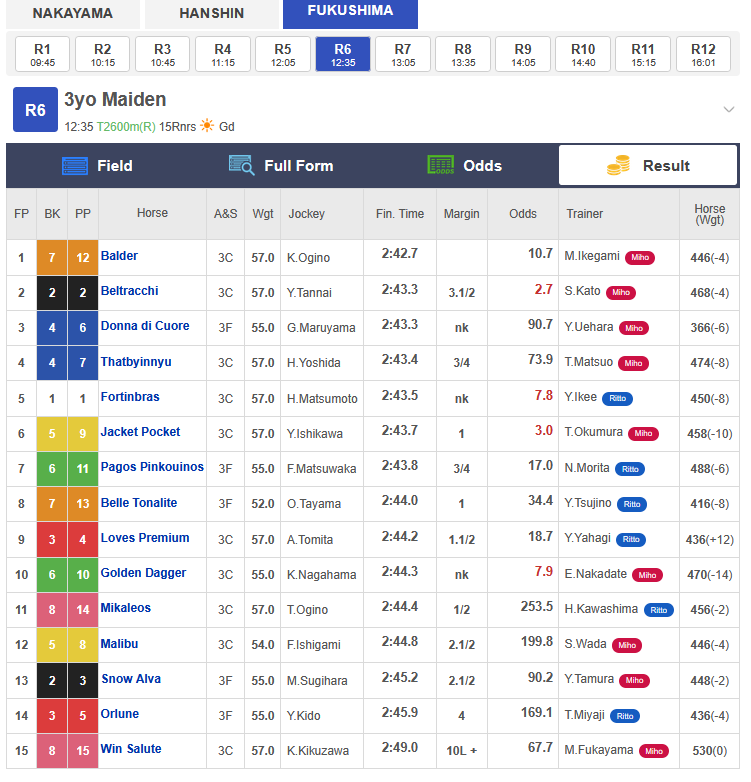Click yellow post position 9 cell

(83, 434)
